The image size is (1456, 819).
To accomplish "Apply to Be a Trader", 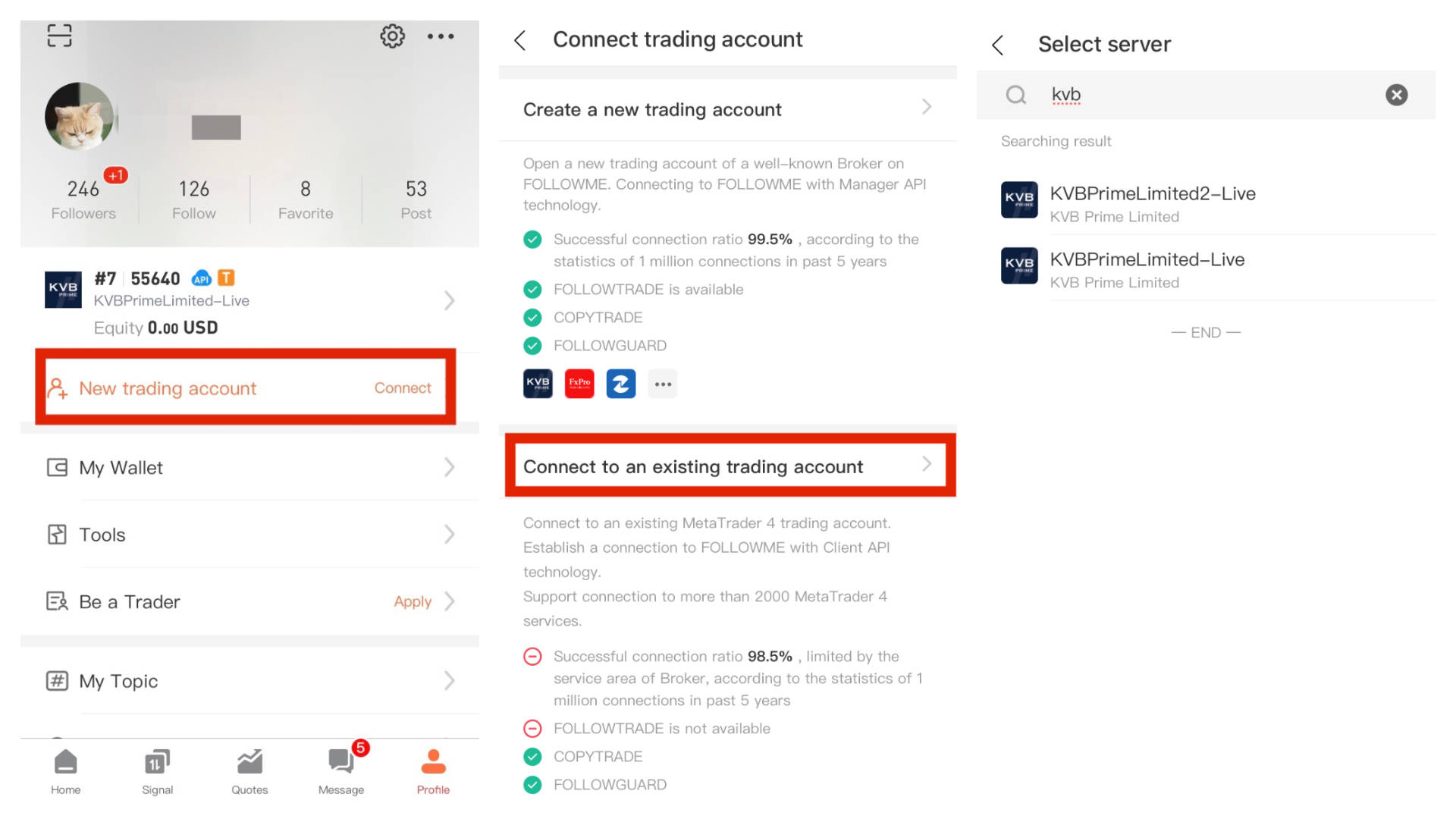I will (x=413, y=601).
